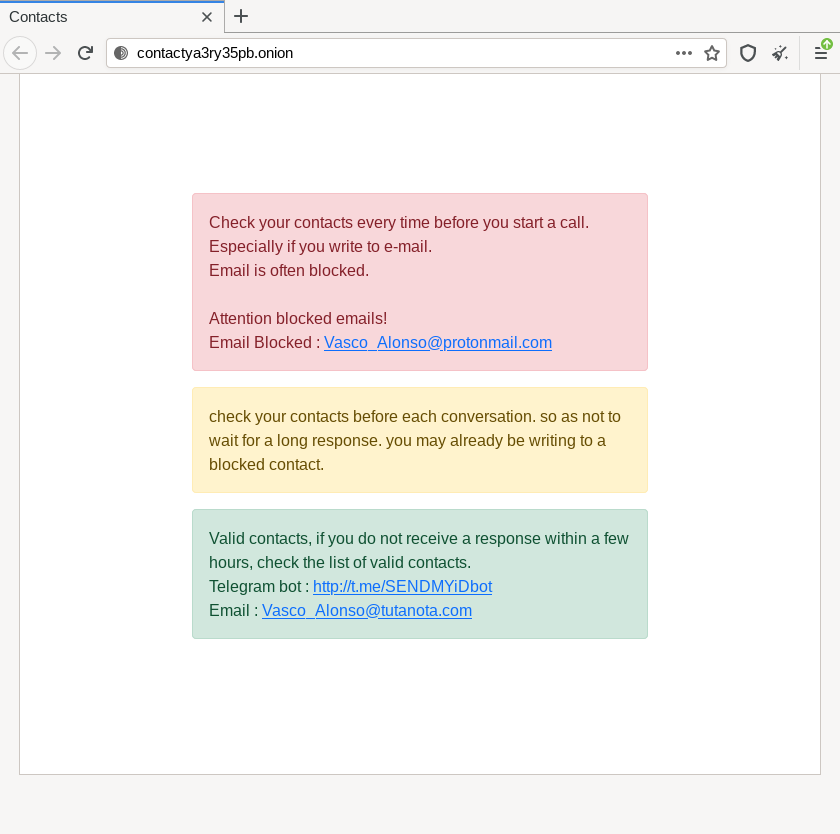Open the Vasco_Alonso@protonmail.com link
The width and height of the screenshot is (840, 834).
[x=438, y=342]
